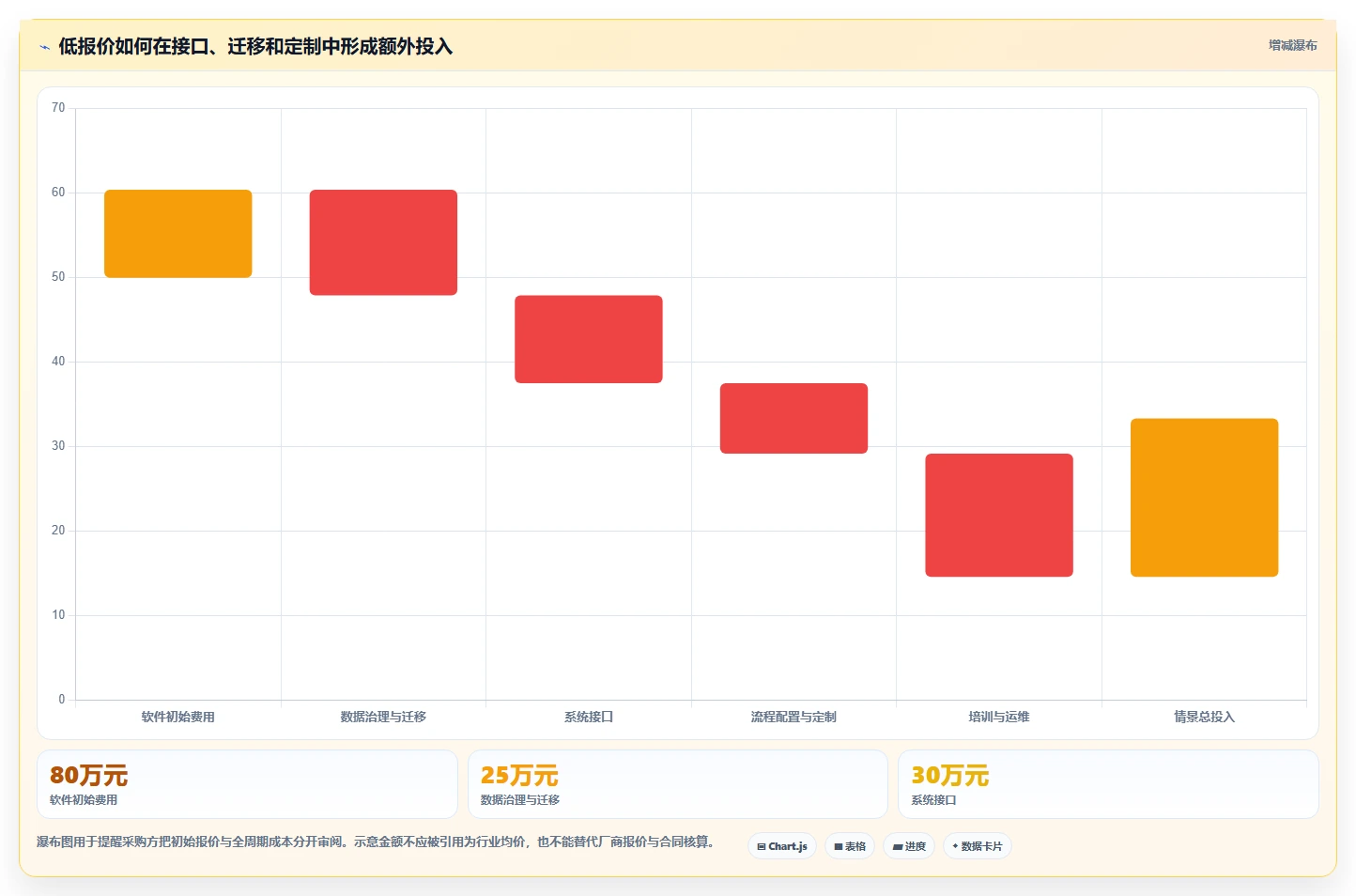Click y-axis value 60
The height and width of the screenshot is (896, 1356).
(58, 193)
